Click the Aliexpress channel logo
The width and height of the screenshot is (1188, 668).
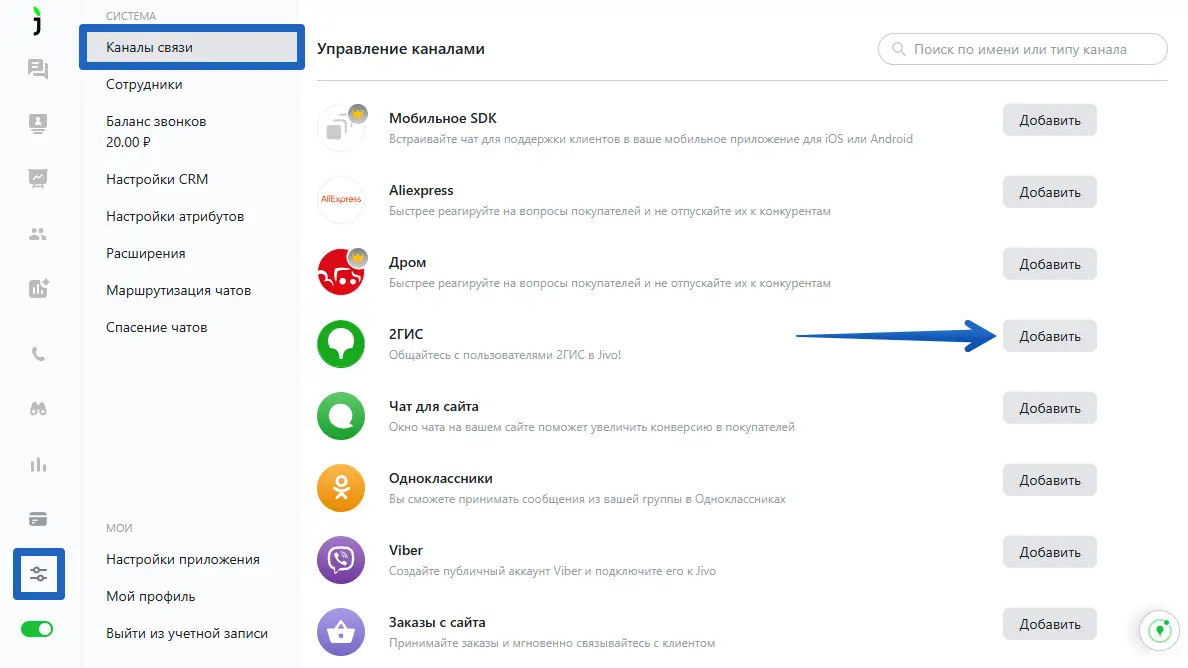[341, 199]
